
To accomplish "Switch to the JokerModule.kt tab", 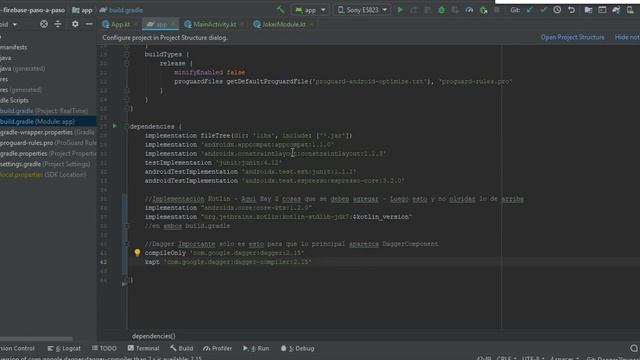I will tap(283, 24).
